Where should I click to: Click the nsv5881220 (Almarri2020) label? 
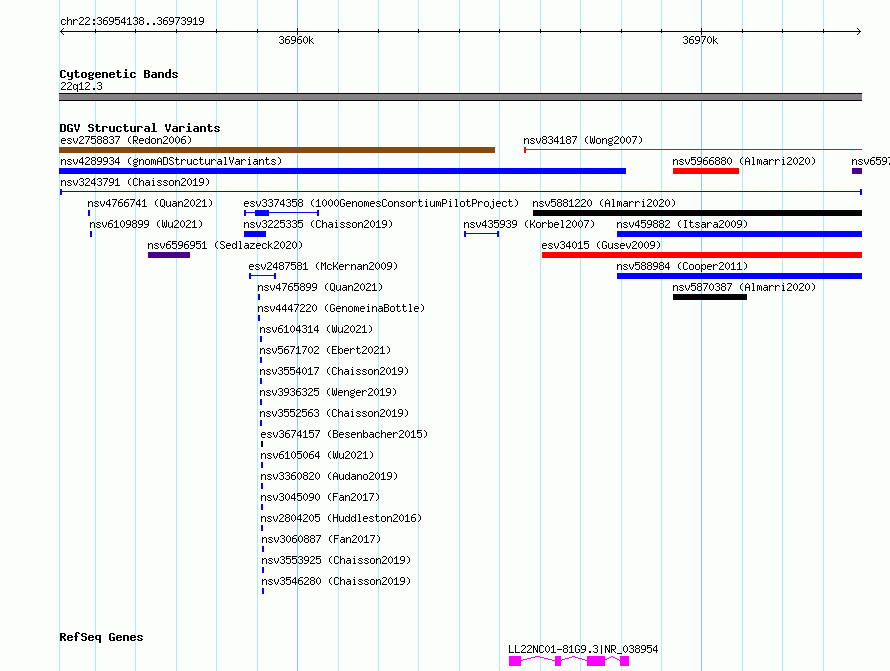click(x=604, y=203)
